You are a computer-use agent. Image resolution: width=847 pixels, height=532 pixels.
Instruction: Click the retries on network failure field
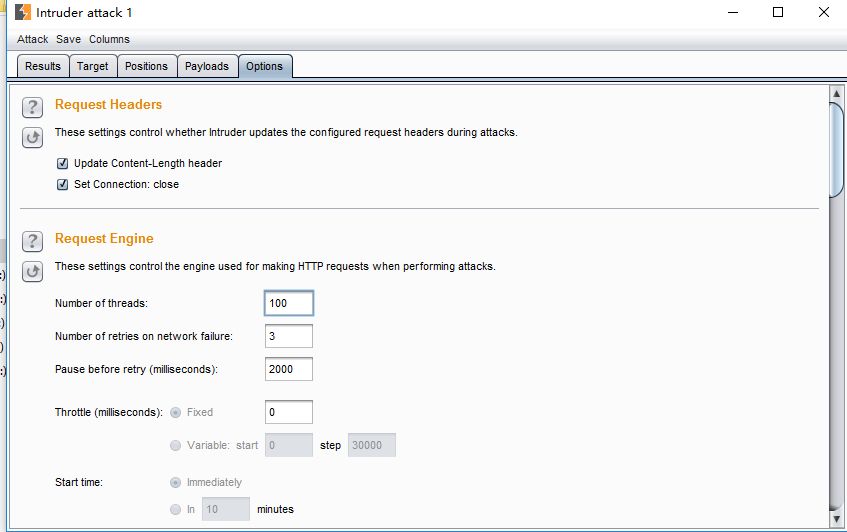(x=289, y=336)
